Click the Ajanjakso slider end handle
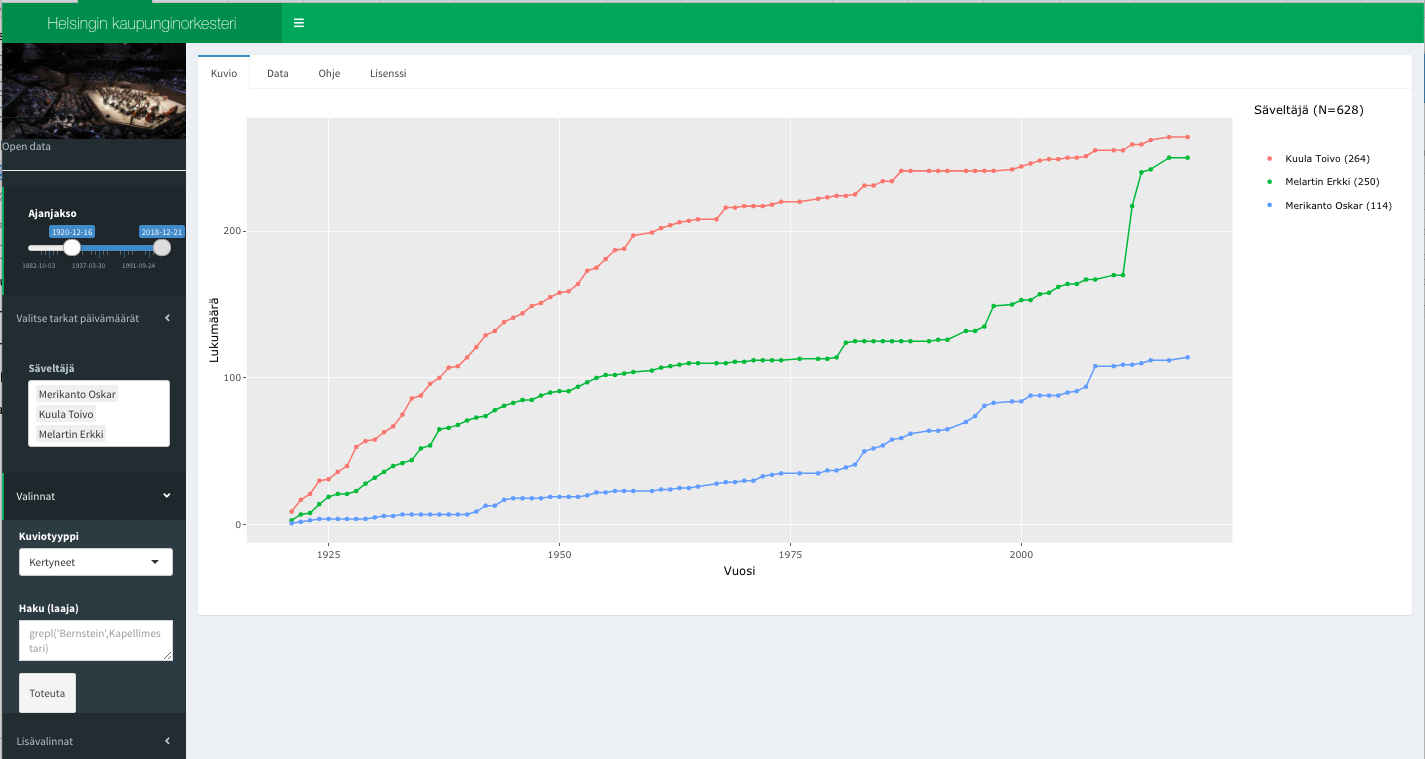1425x759 pixels. [x=162, y=248]
